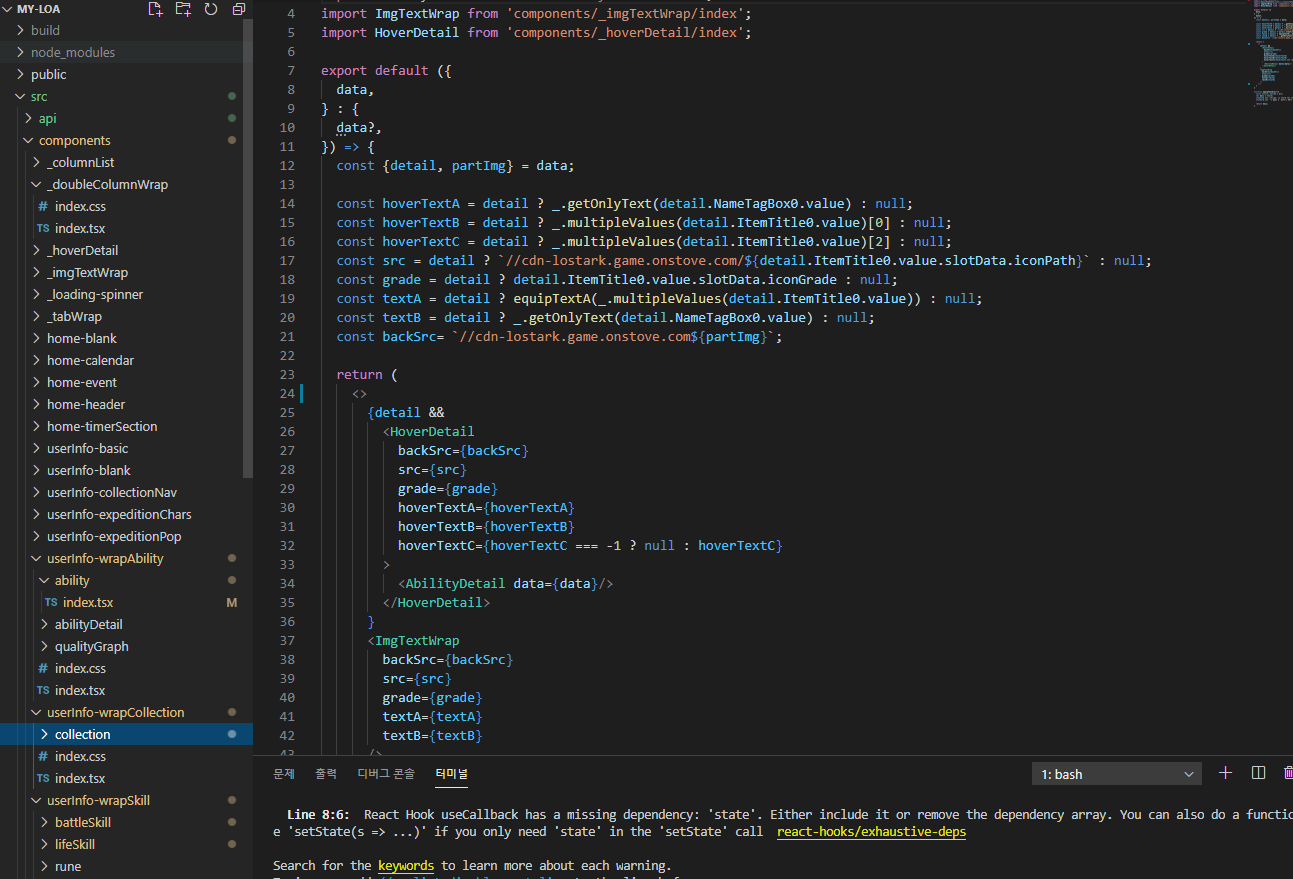
Task: Expand the _imgTextWrap folder
Action: [x=124, y=272]
